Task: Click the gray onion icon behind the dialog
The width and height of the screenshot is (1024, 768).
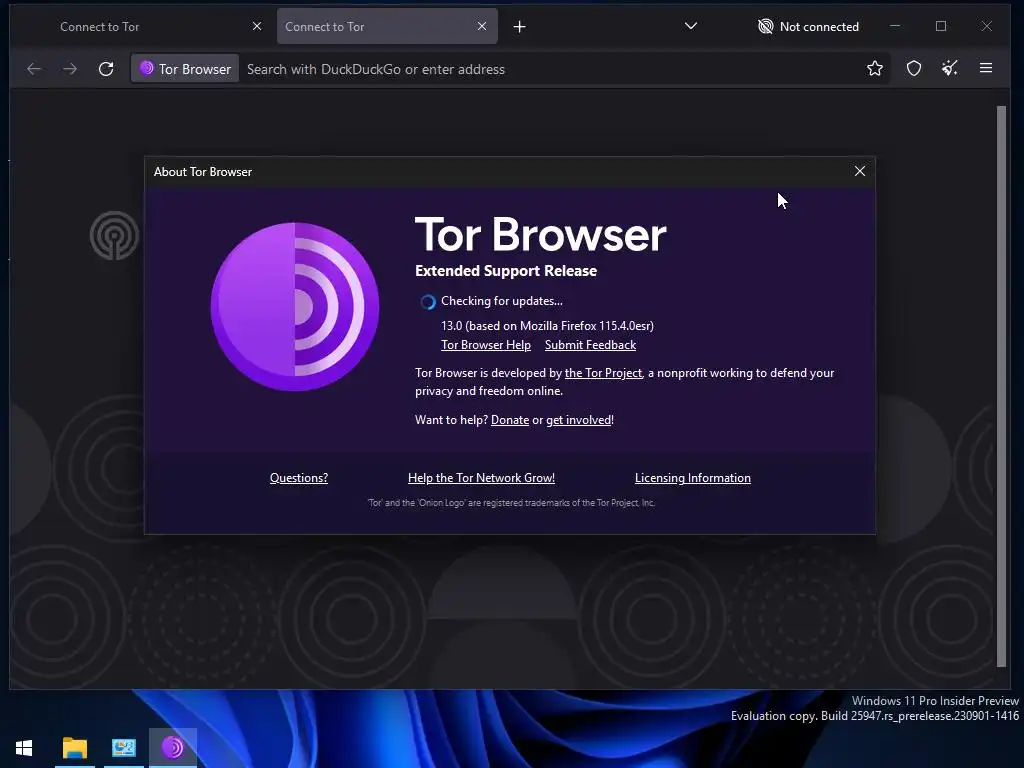Action: click(x=114, y=235)
